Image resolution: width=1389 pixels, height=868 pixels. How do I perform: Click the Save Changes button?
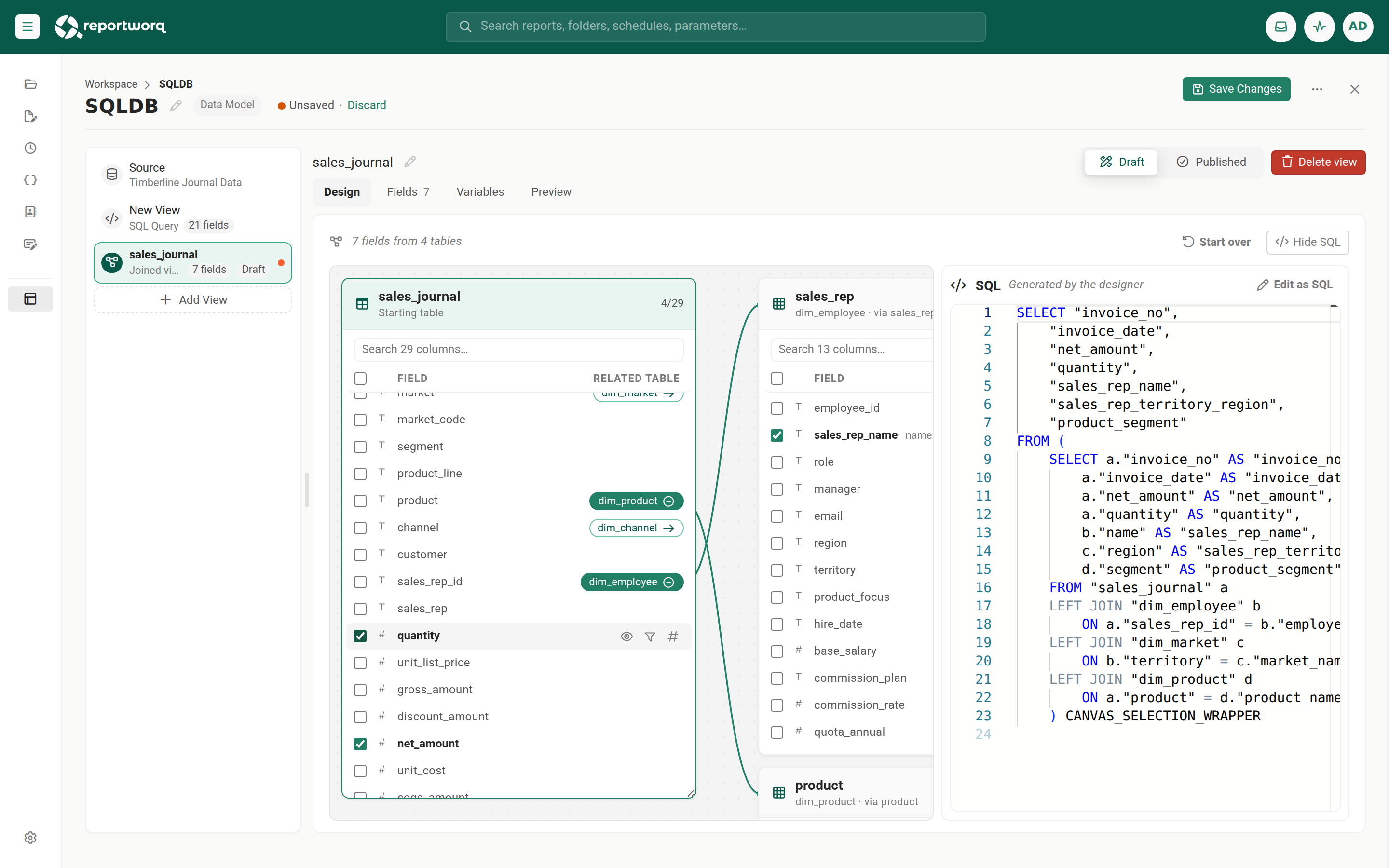point(1236,89)
